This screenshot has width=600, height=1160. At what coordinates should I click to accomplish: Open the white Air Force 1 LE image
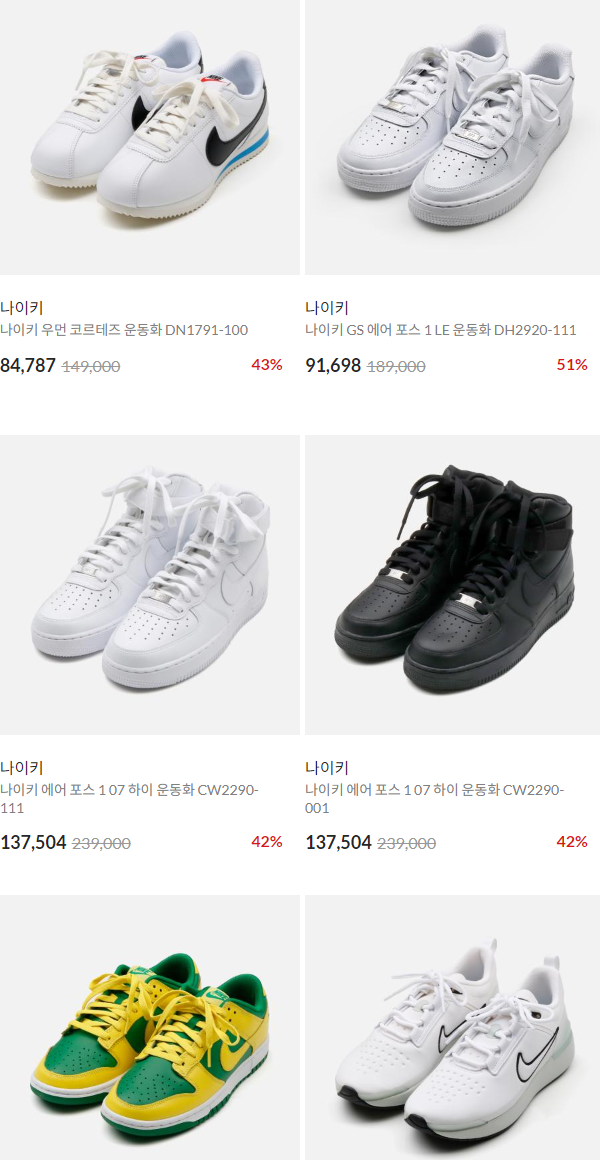click(453, 137)
